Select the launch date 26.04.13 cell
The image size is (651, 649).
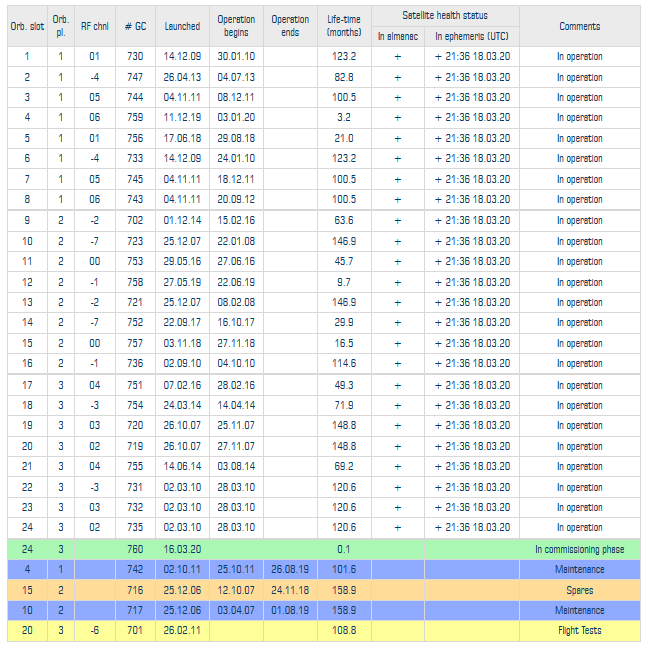click(182, 77)
